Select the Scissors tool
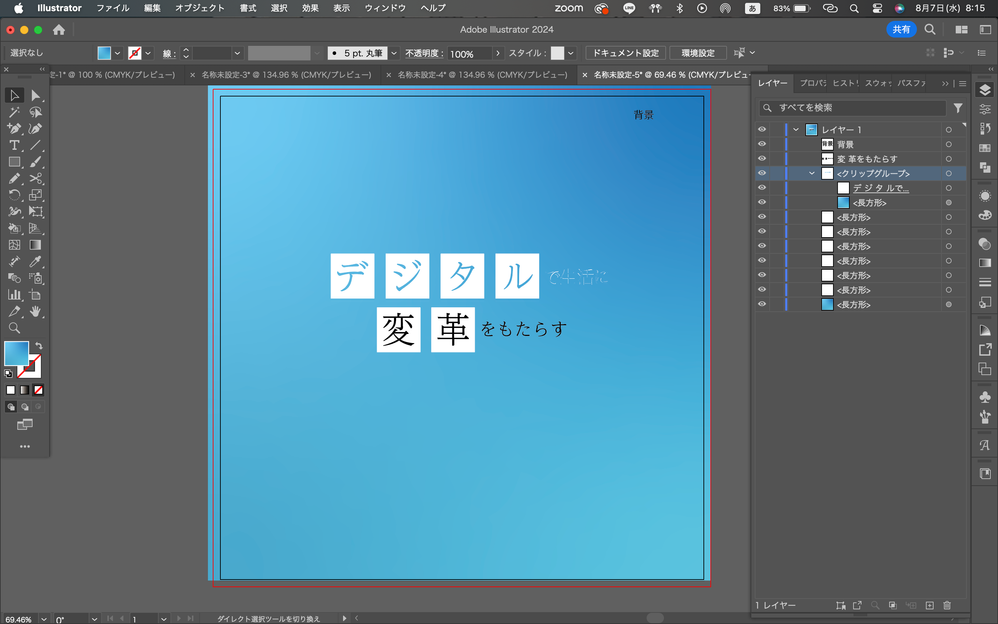Image resolution: width=998 pixels, height=624 pixels. click(x=36, y=178)
